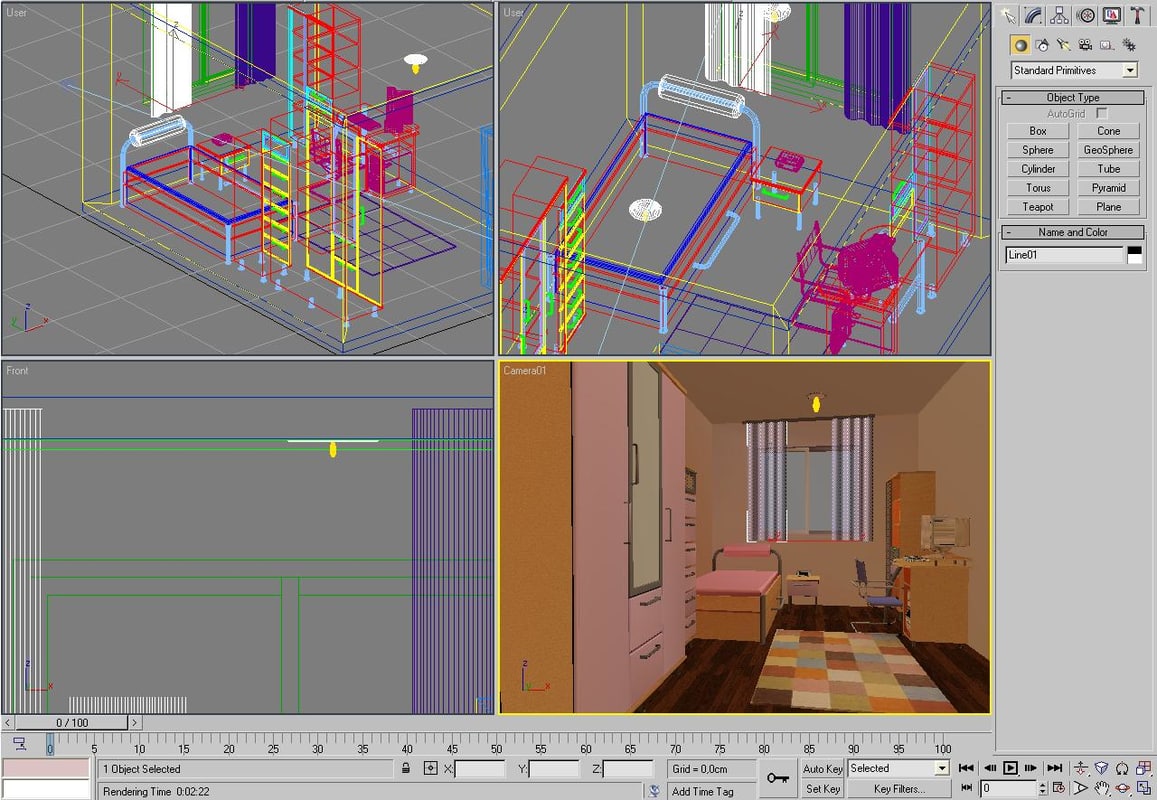
Task: Collapse the Object Type rollout
Action: [x=1010, y=97]
